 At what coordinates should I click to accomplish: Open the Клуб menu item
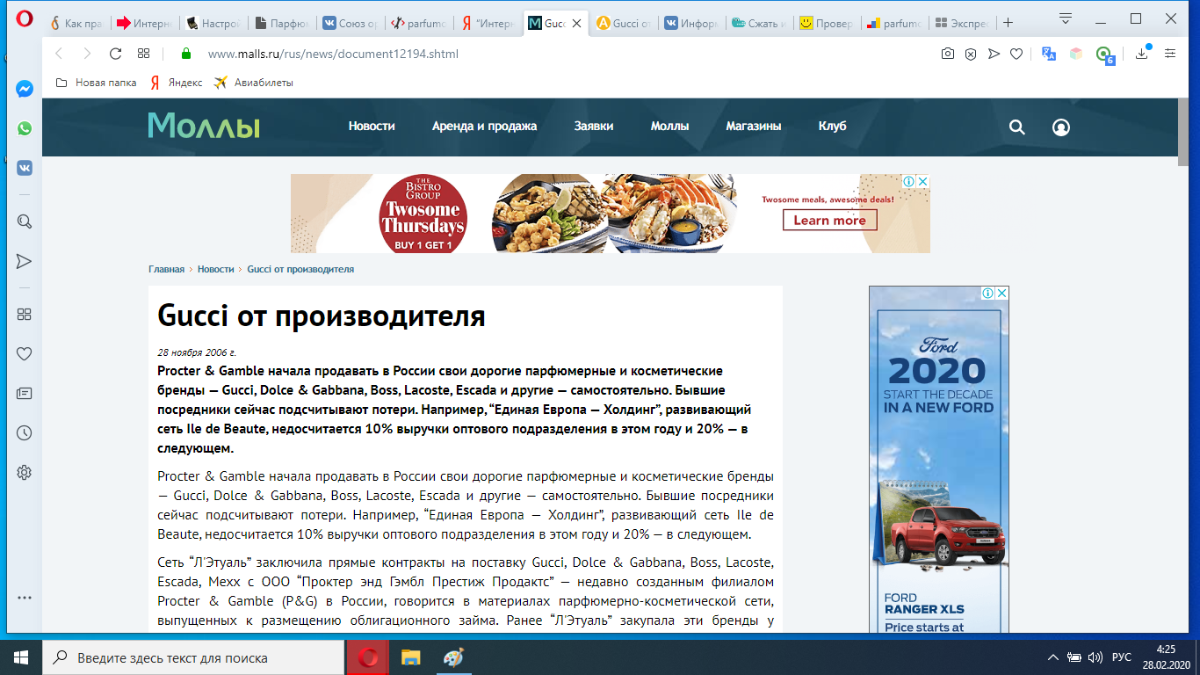[832, 126]
